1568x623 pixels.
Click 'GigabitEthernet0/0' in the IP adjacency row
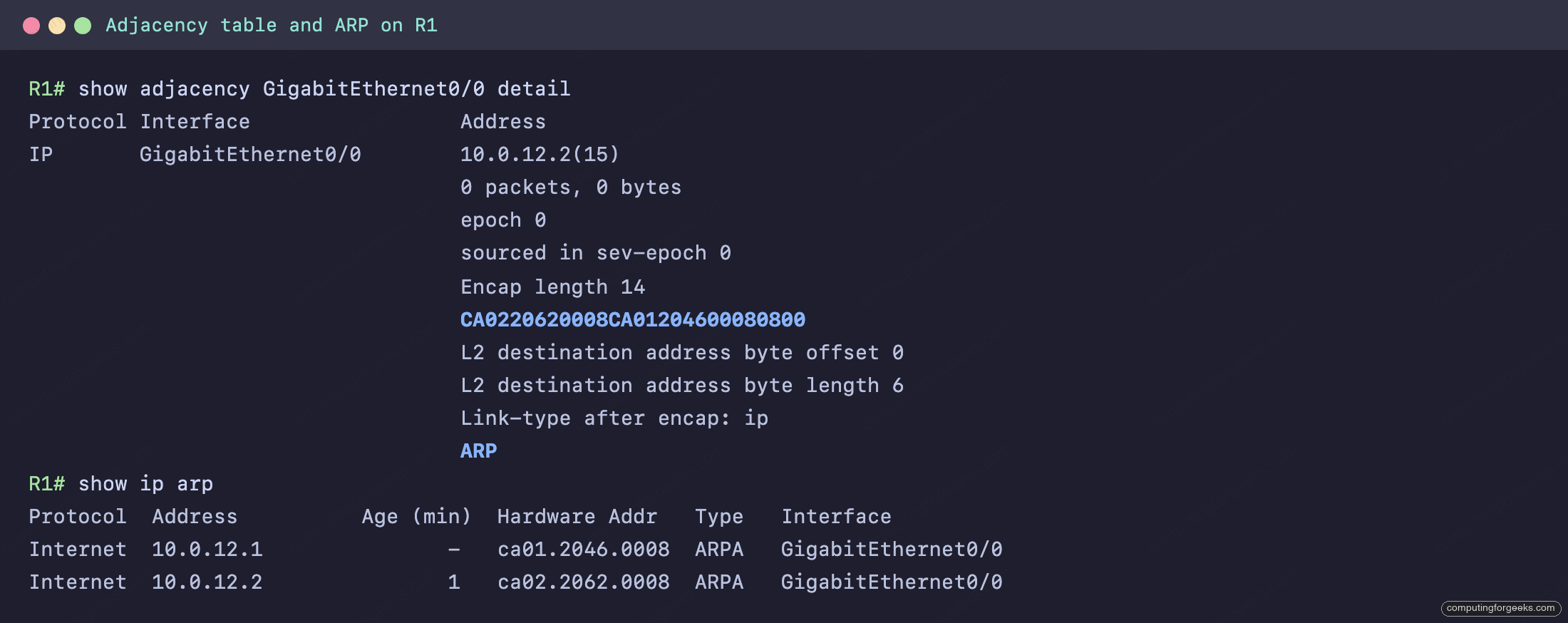[250, 155]
